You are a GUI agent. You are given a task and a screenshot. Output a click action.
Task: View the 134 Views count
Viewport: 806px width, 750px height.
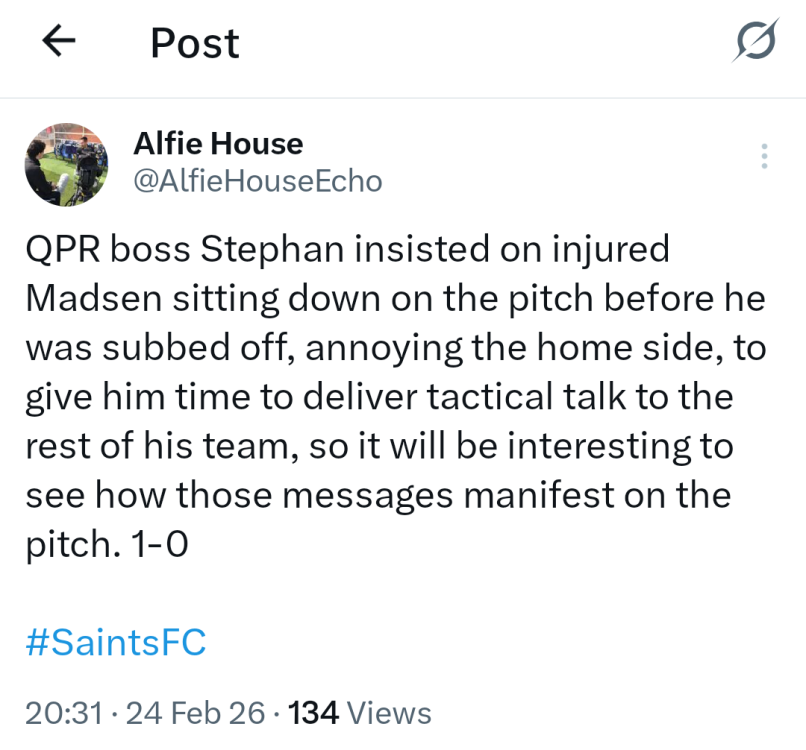(x=360, y=713)
